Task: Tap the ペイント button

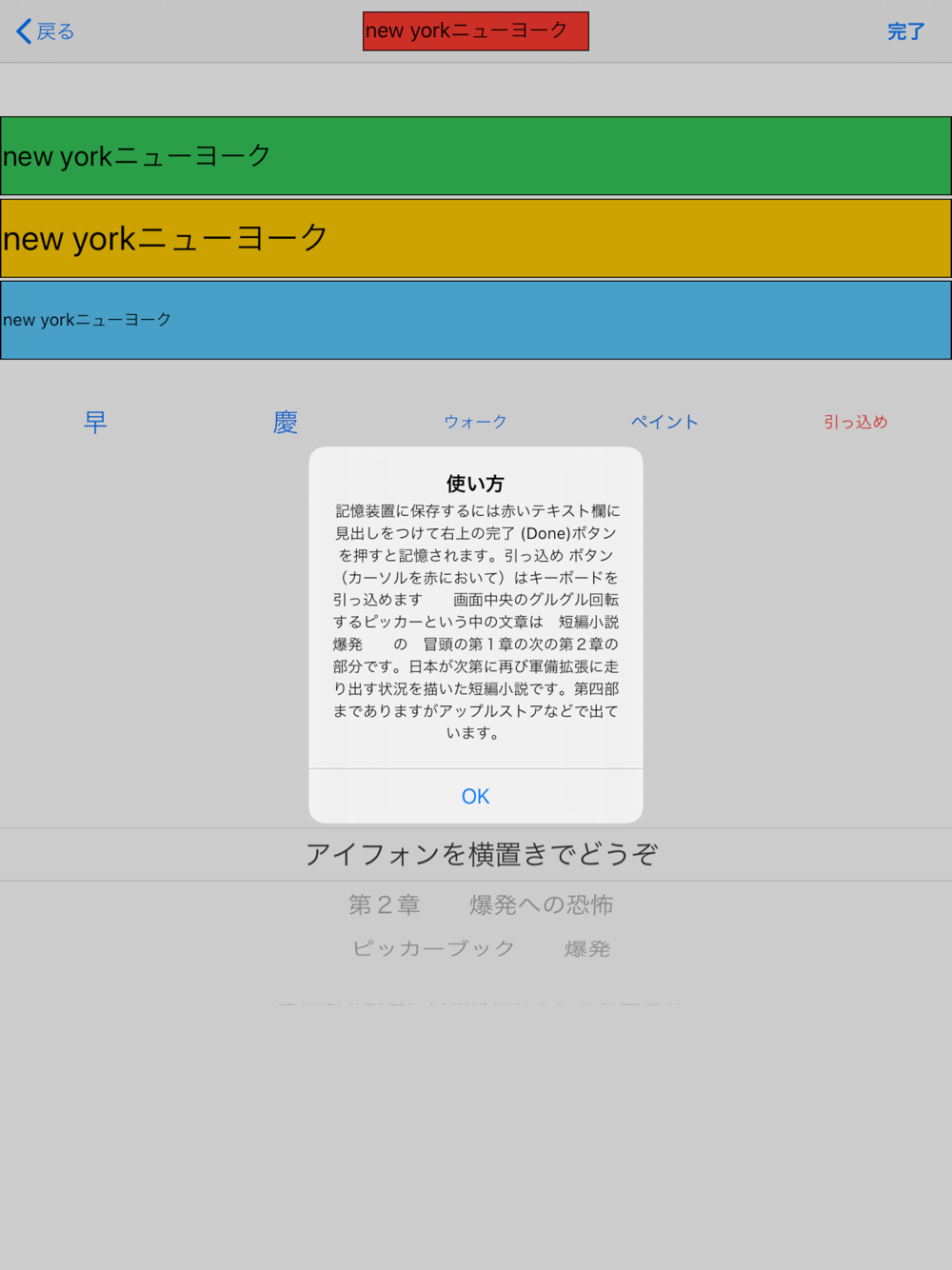Action: [665, 422]
